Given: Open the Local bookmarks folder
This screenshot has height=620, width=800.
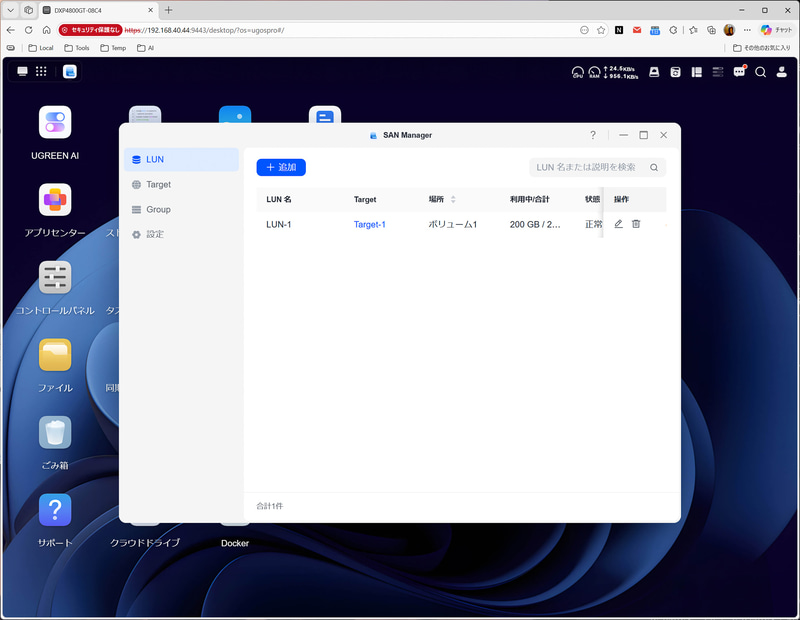Looking at the screenshot, I should click(x=41, y=48).
